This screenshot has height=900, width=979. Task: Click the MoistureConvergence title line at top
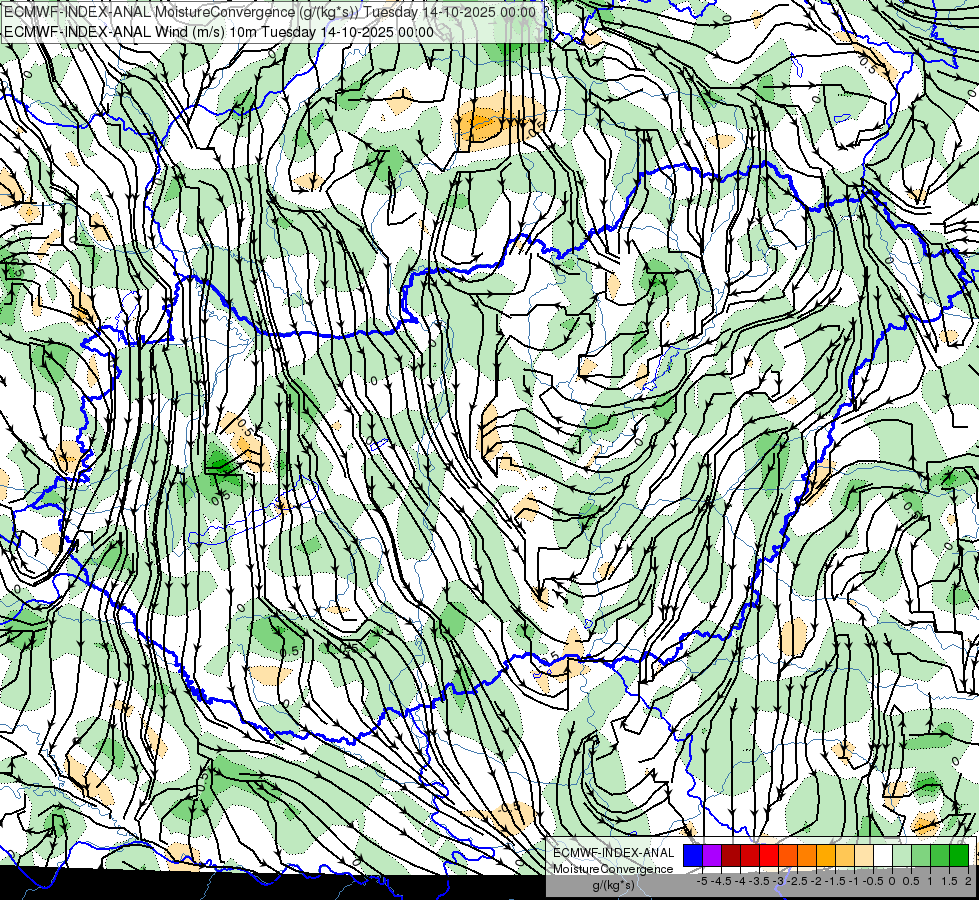click(269, 12)
